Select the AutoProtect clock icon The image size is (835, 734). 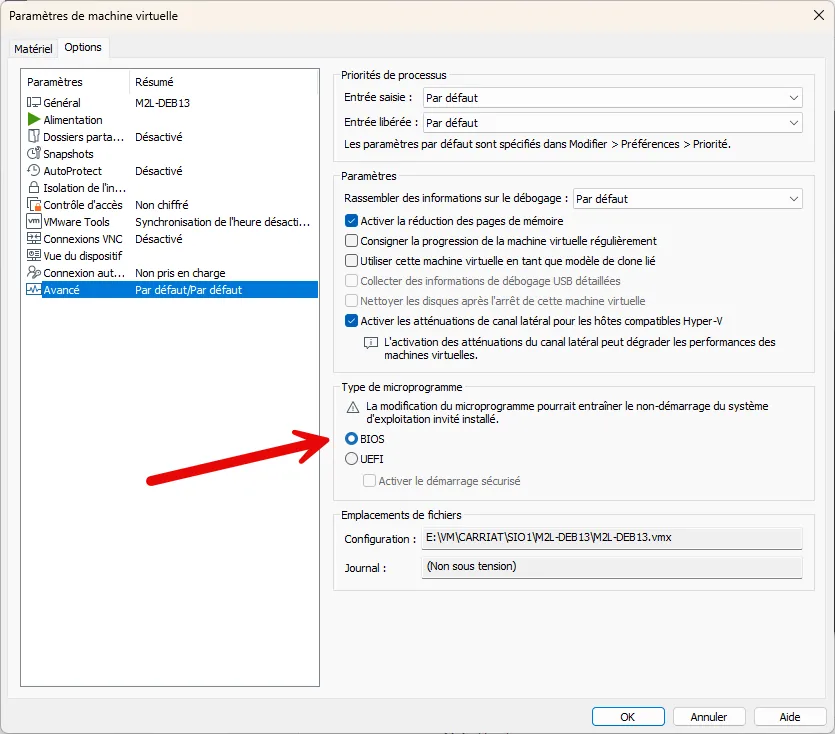(x=34, y=171)
